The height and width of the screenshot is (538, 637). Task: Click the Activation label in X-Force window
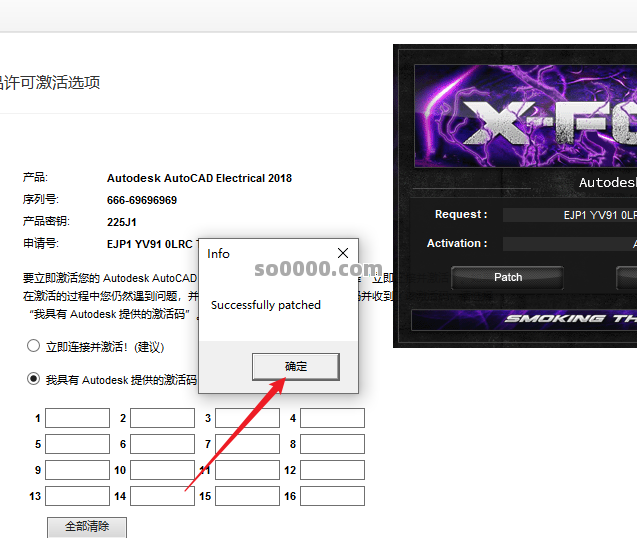click(457, 243)
